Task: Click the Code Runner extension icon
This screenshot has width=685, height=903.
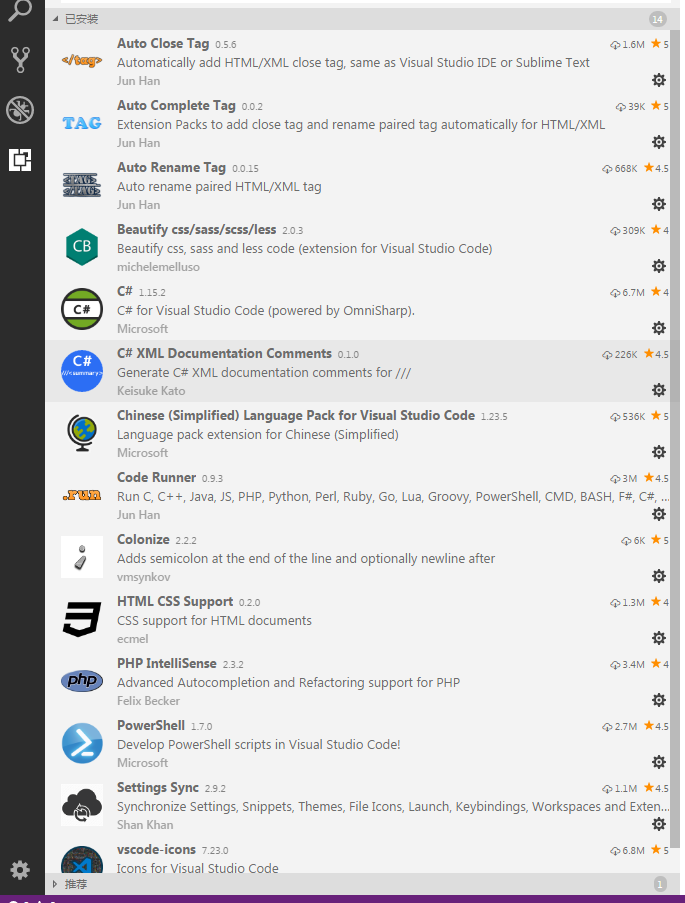Action: 81,495
